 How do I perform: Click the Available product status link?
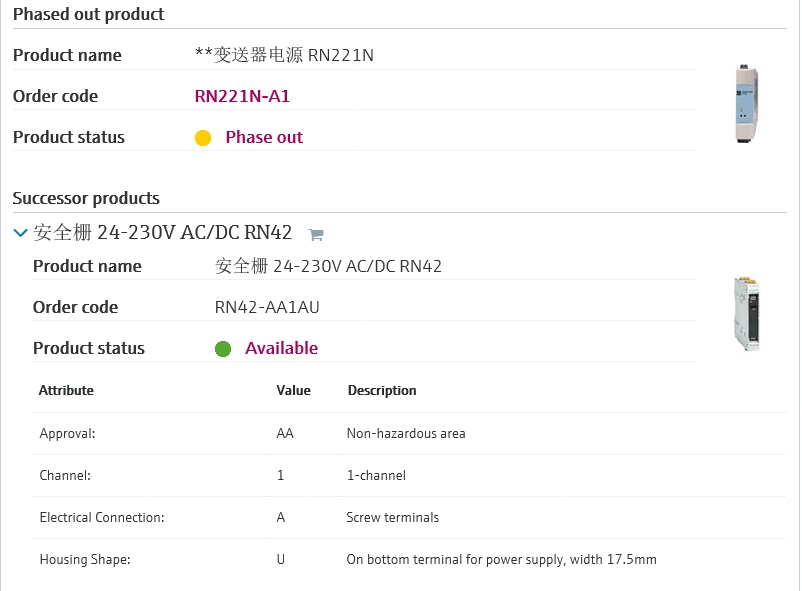tap(281, 348)
